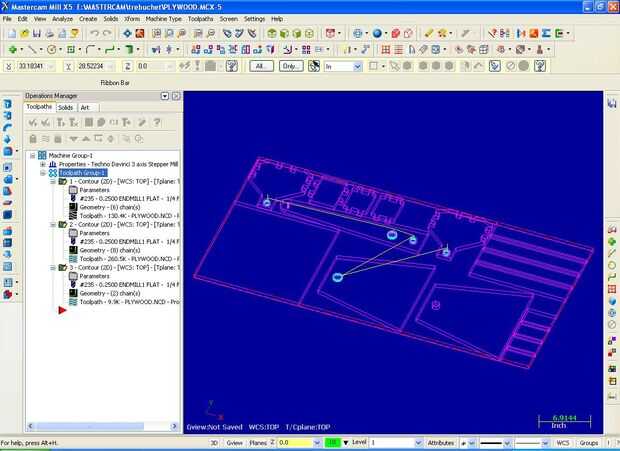This screenshot has width=620, height=451.
Task: Click the Operations Manager help question icon
Action: (157, 123)
